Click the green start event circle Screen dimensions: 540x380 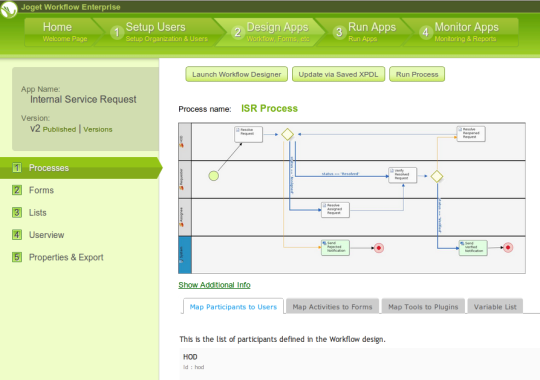(214, 176)
